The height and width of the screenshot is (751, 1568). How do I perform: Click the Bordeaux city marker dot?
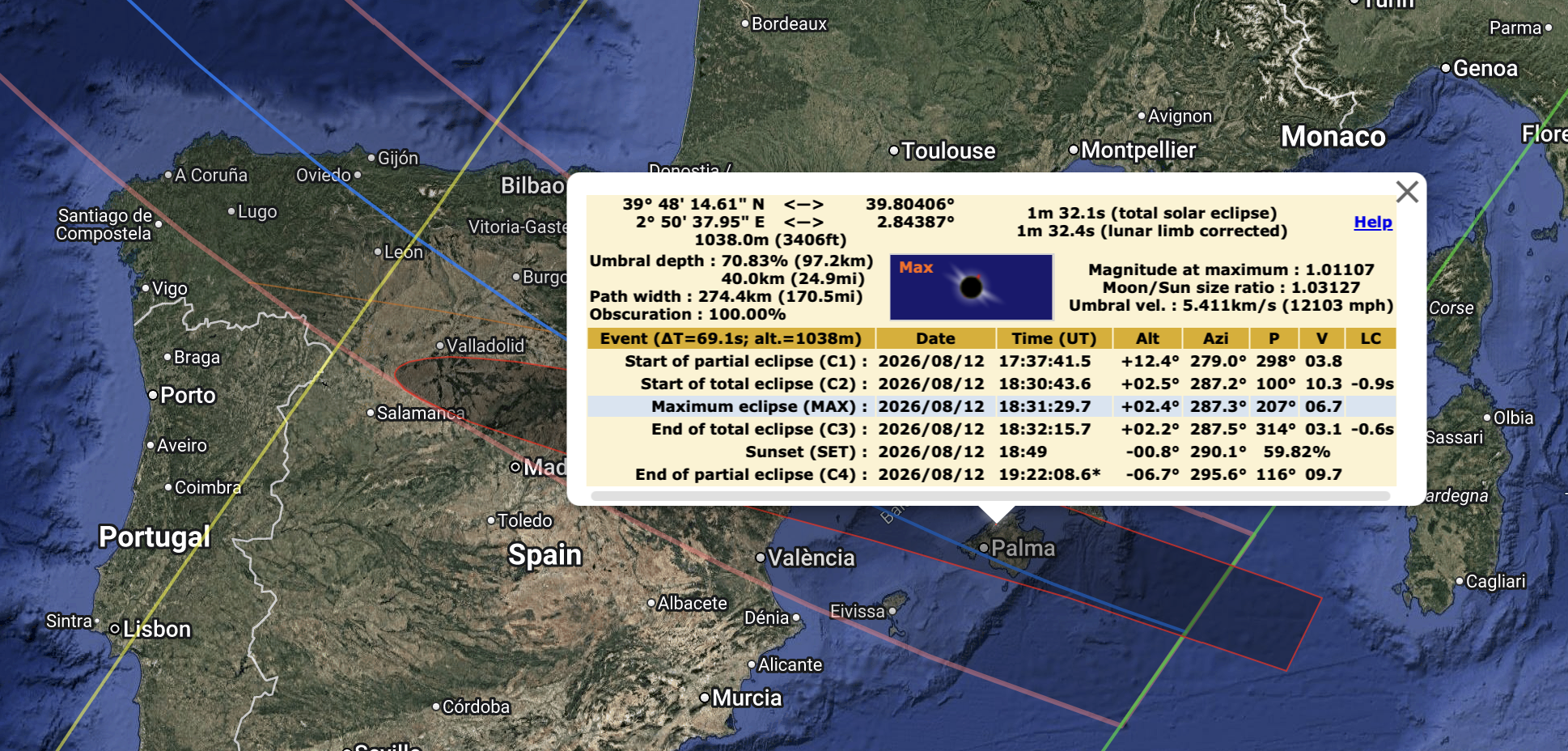[x=744, y=23]
